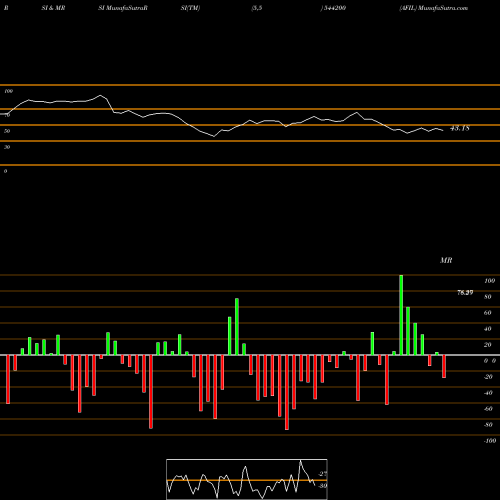Click the last red MRSI bar
This screenshot has height=500, width=500.
(x=444, y=366)
